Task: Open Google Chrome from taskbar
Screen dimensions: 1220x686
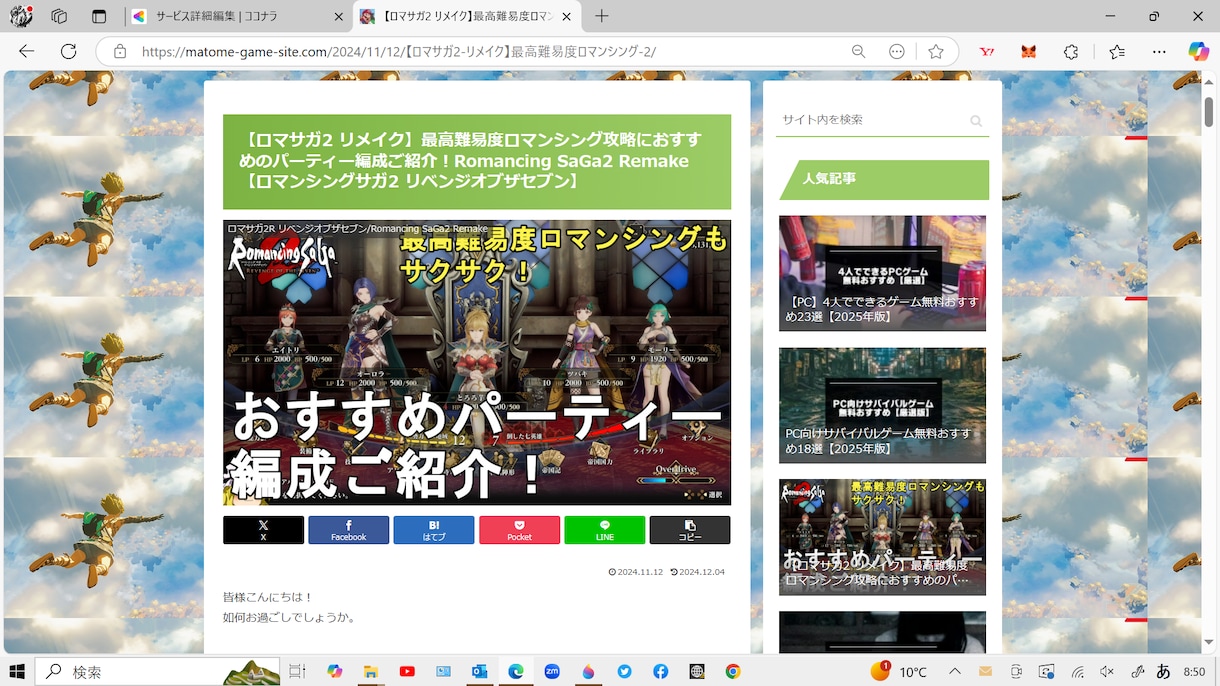Action: (733, 671)
